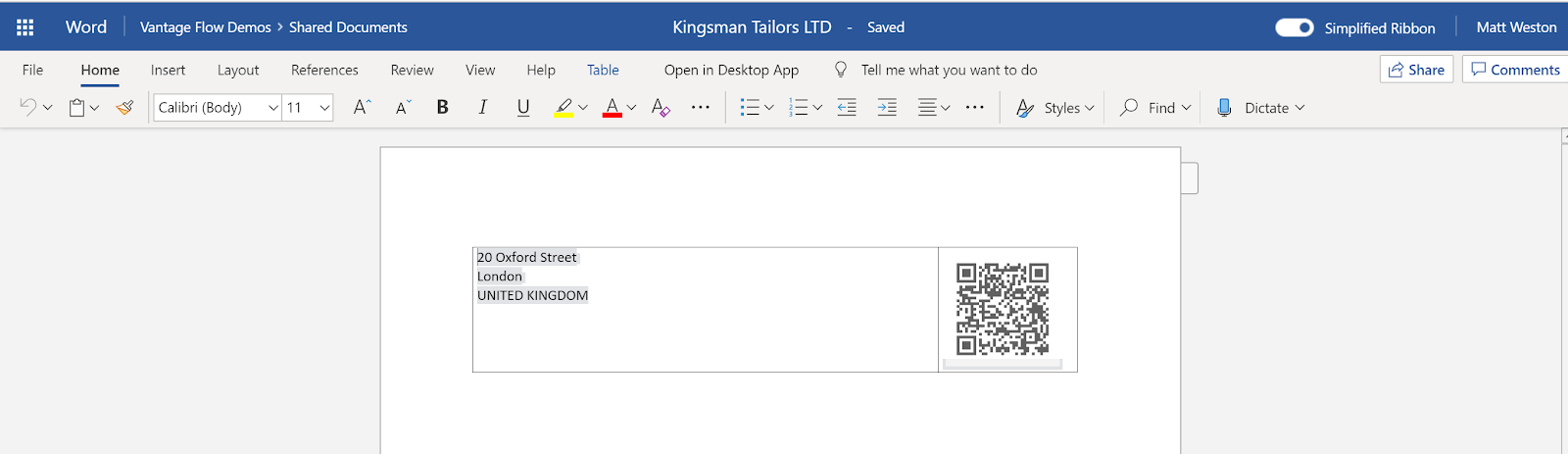Click the Styles pen icon
1568x454 pixels.
1025,108
